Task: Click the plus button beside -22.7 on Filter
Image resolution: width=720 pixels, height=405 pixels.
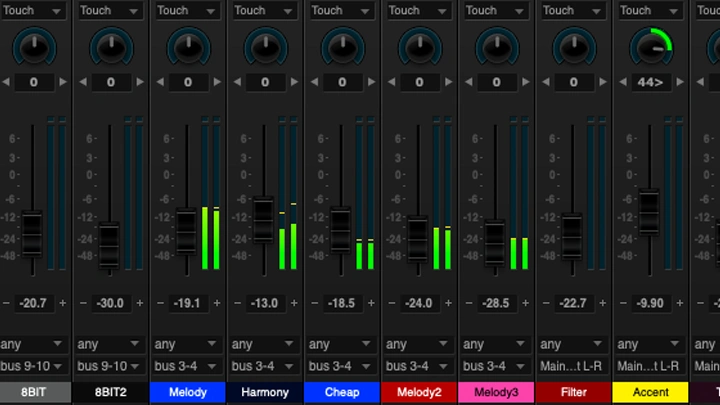Action: pyautogui.click(x=603, y=303)
